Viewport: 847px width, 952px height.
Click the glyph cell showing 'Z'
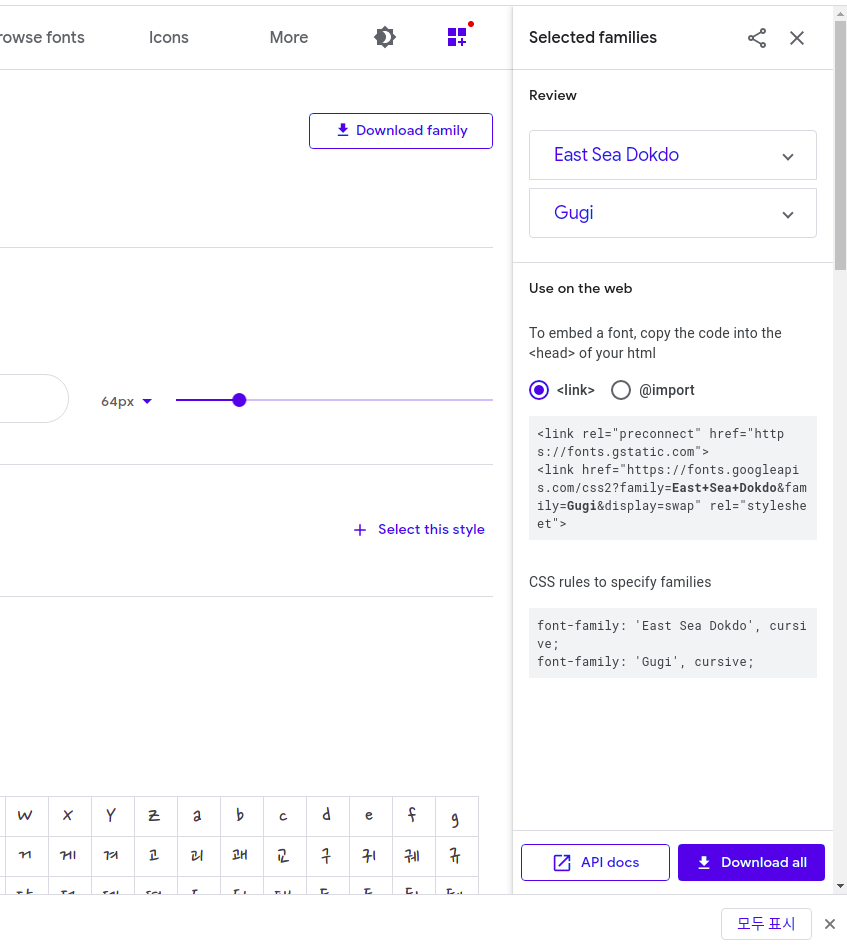coord(156,816)
